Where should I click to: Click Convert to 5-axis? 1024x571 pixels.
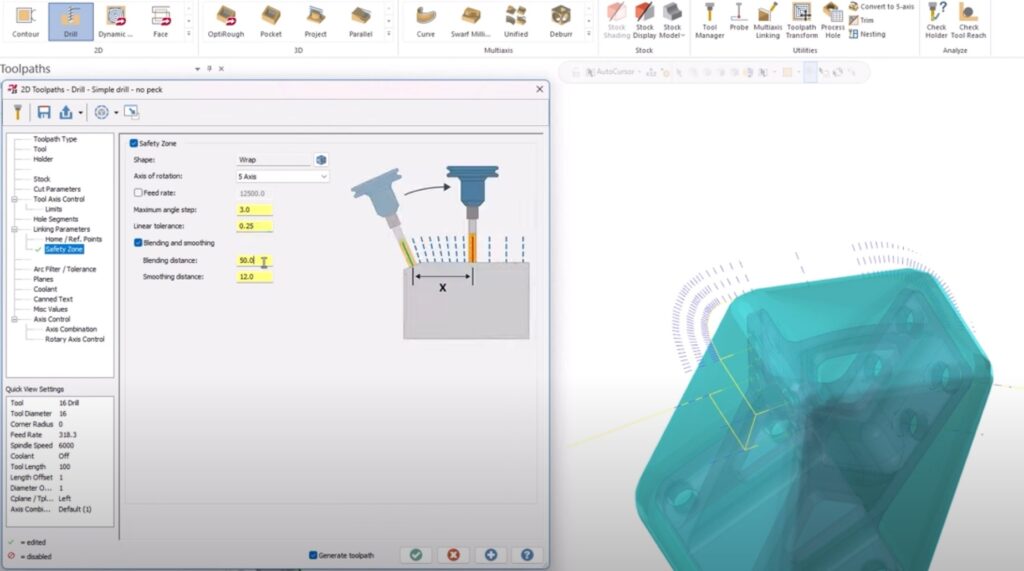[x=881, y=7]
